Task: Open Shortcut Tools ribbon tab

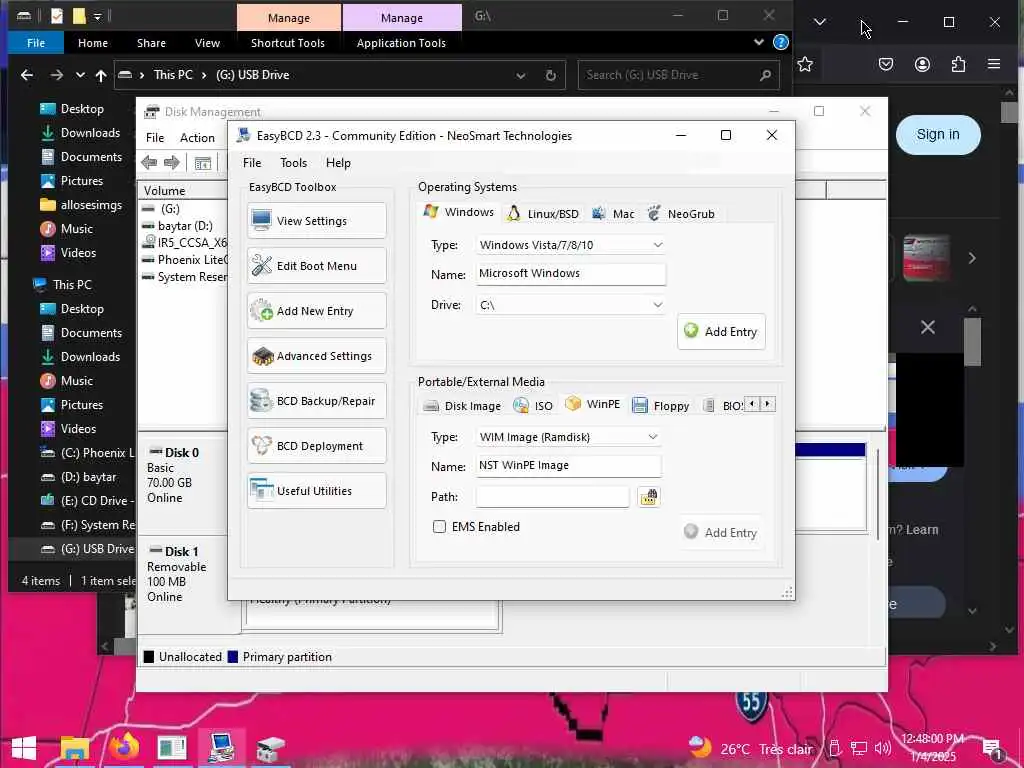Action: coord(287,43)
